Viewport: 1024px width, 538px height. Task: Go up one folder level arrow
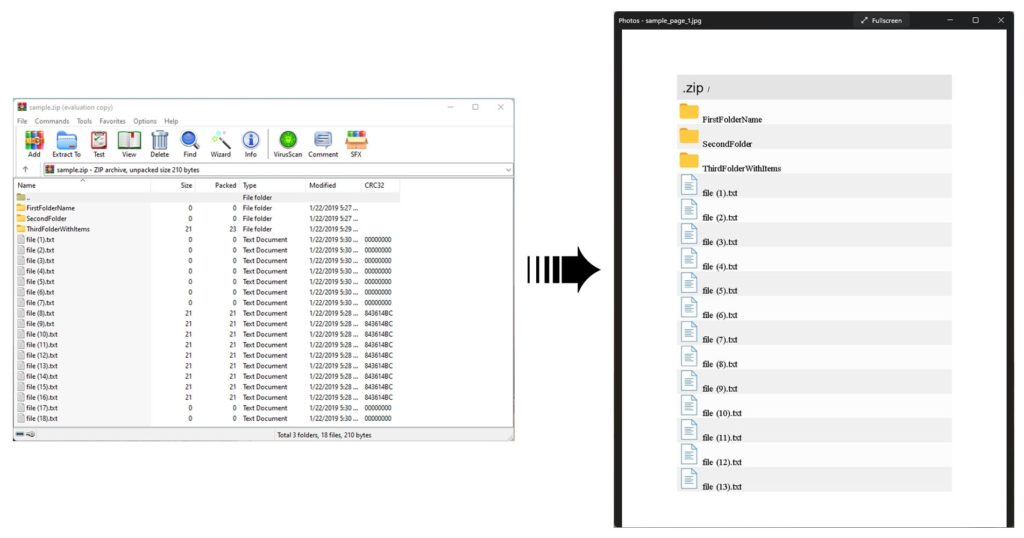[x=25, y=169]
